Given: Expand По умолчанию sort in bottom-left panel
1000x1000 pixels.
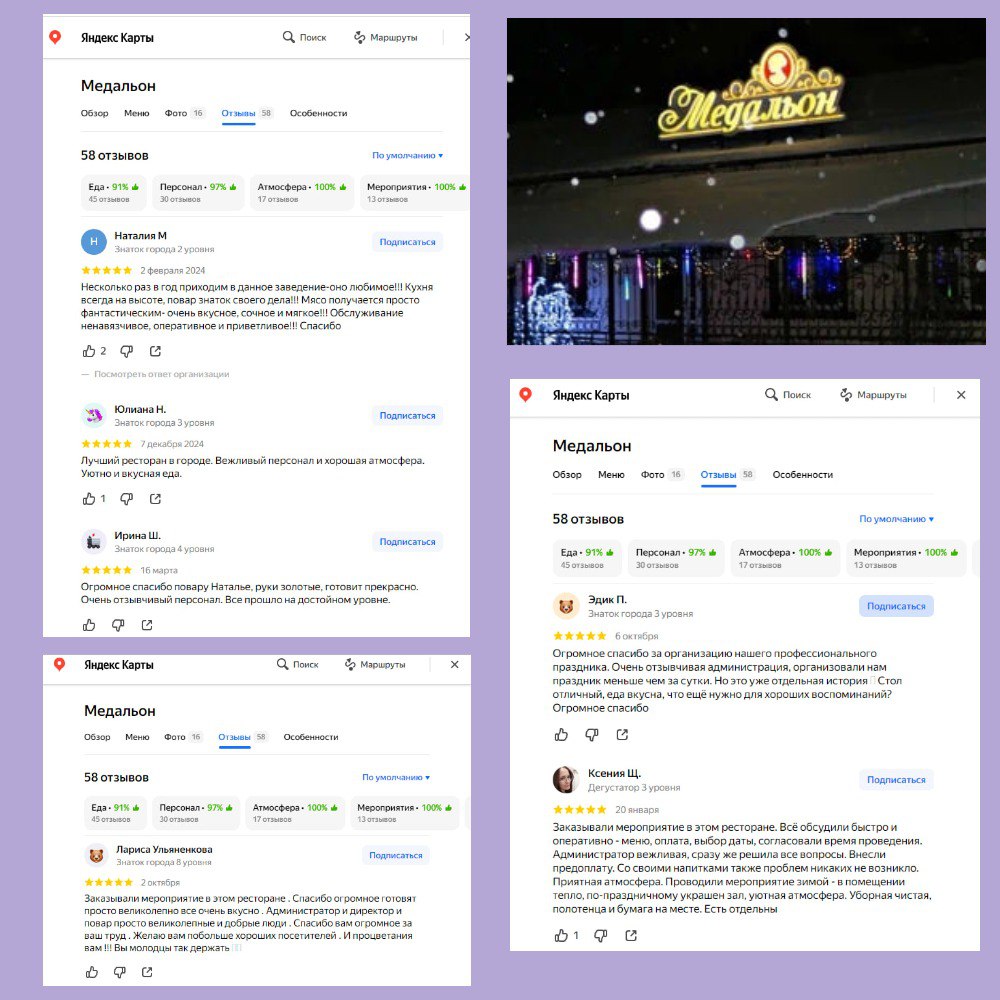Looking at the screenshot, I should (396, 777).
